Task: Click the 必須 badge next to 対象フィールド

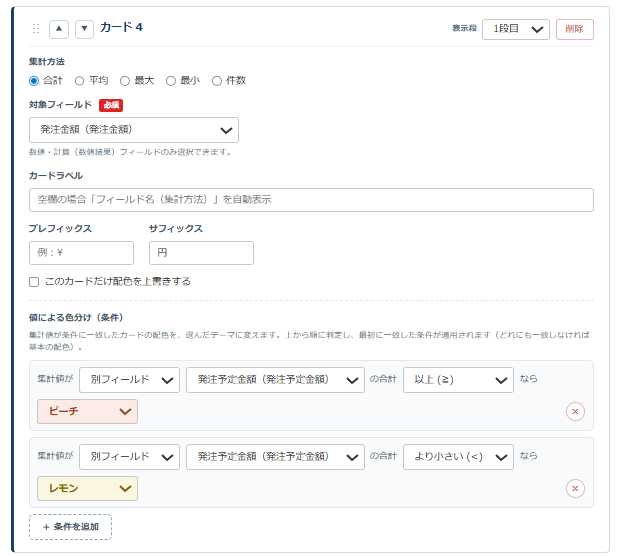Action: [111, 105]
